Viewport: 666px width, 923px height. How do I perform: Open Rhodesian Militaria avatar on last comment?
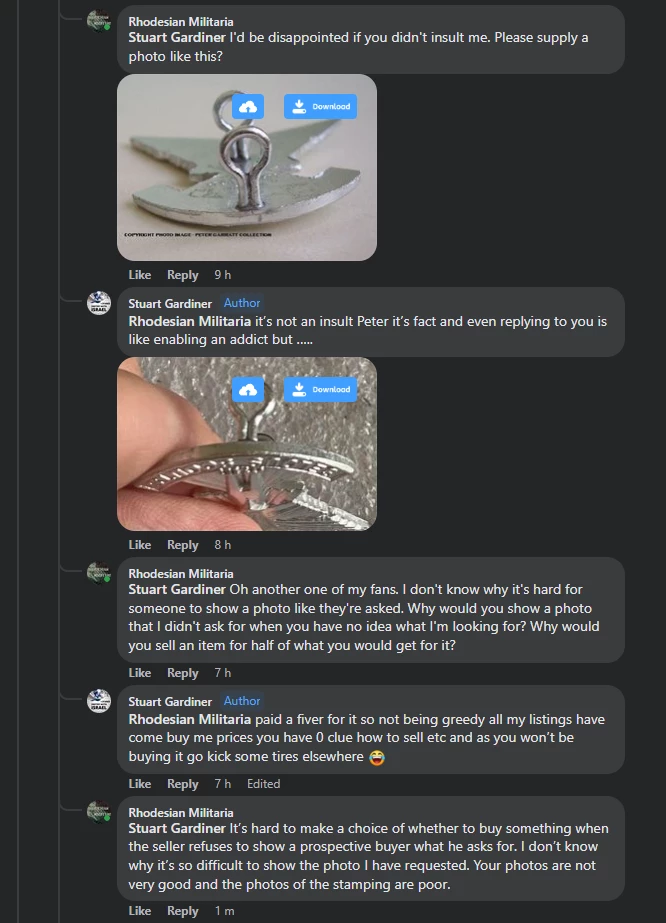(x=99, y=812)
